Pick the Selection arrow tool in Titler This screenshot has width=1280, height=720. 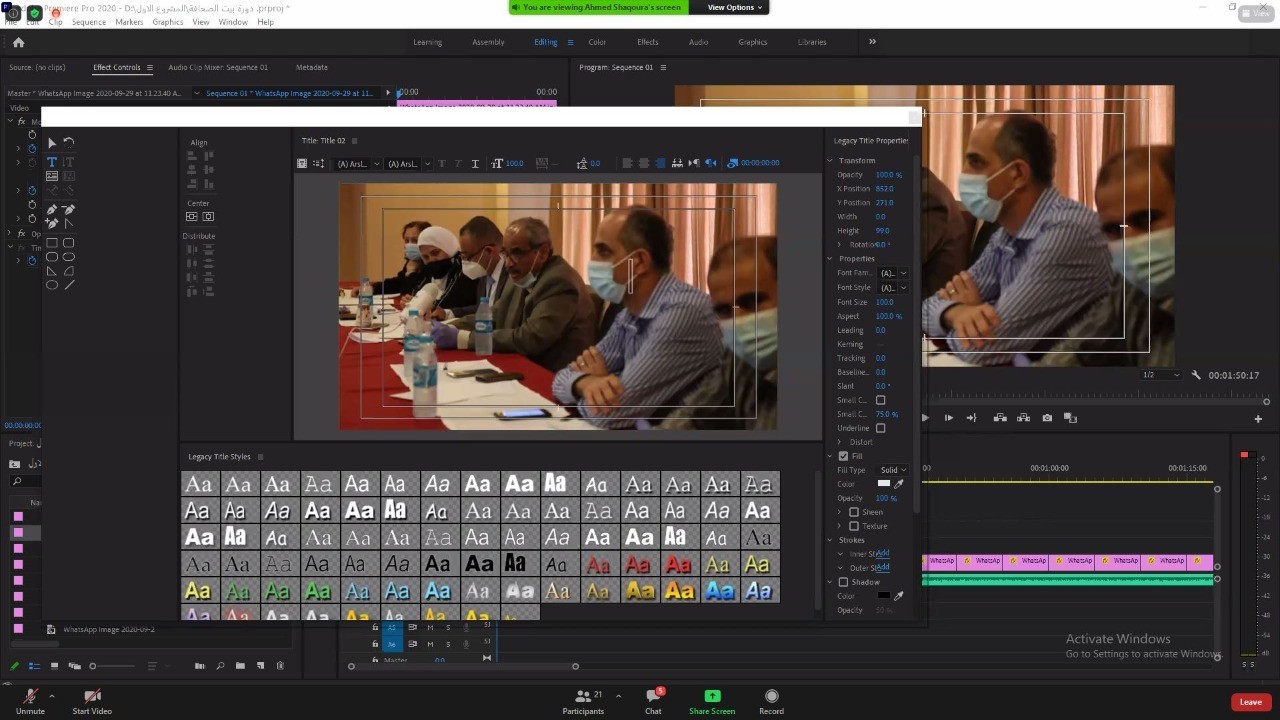point(52,143)
